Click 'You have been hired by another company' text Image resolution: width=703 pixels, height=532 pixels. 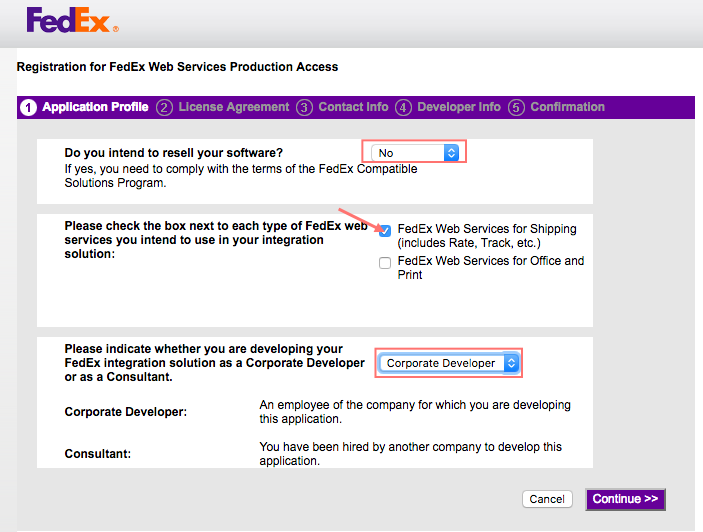410,454
